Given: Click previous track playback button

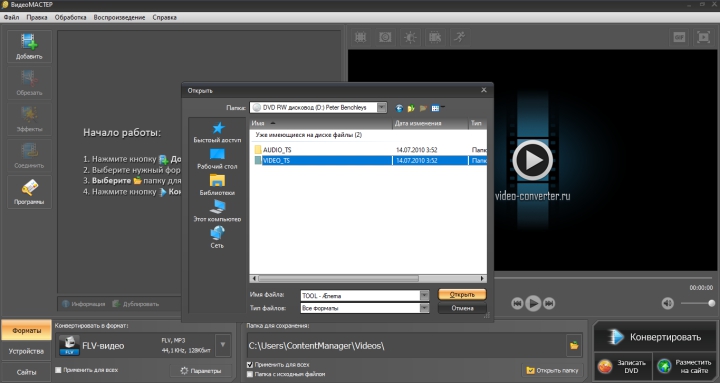Looking at the screenshot, I should pyautogui.click(x=517, y=303).
